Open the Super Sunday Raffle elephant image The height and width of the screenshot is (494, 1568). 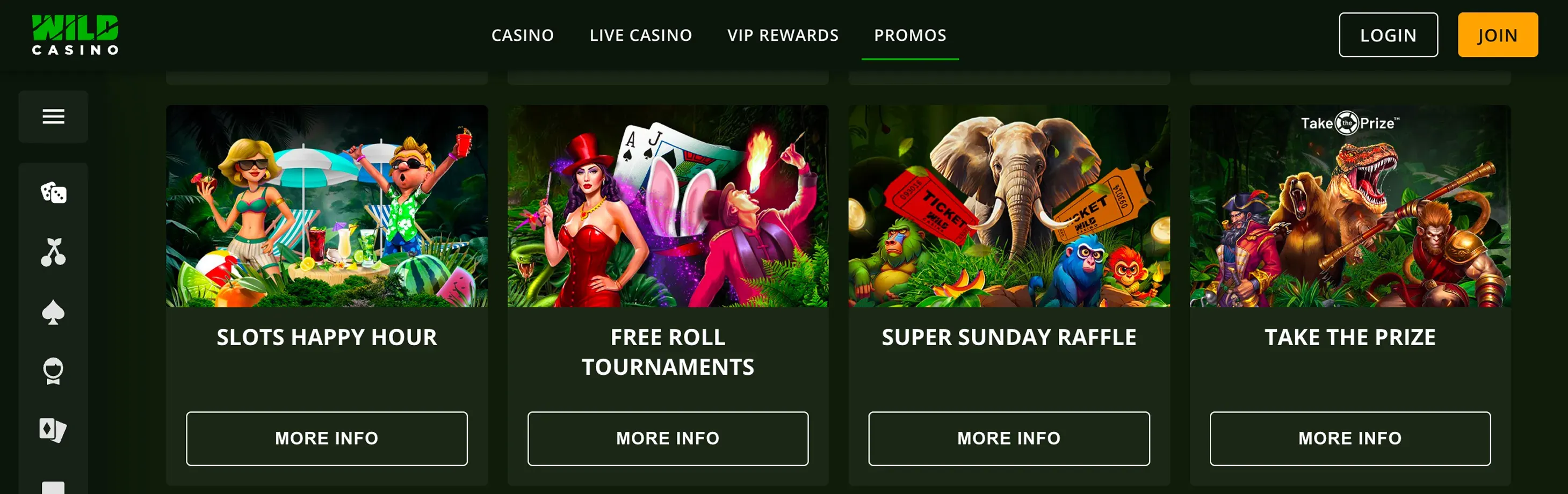(x=1009, y=206)
